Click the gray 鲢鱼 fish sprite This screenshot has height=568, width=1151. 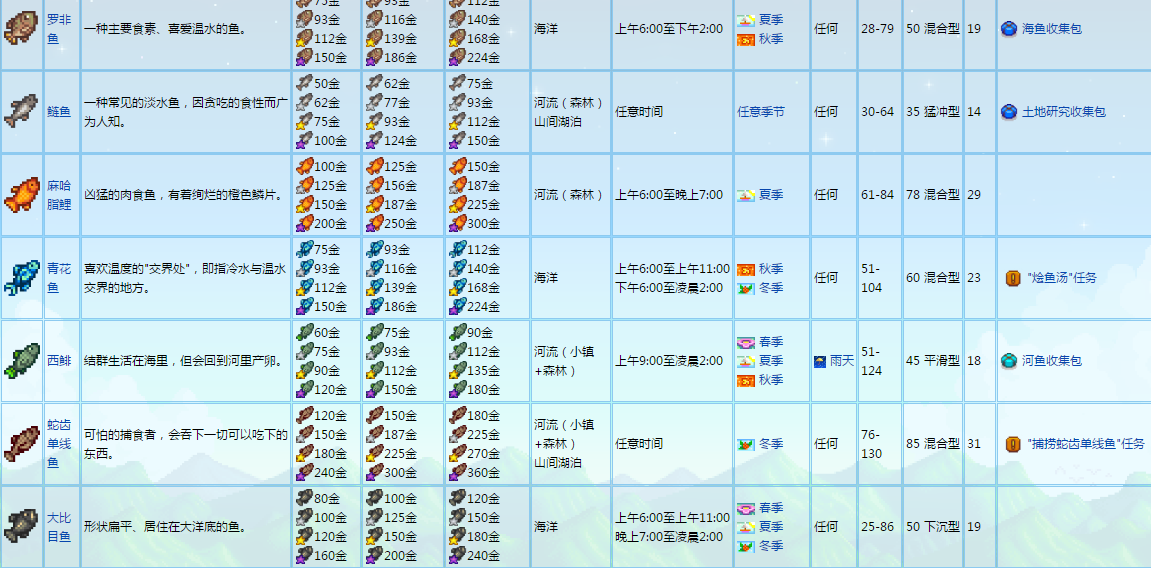click(x=21, y=112)
